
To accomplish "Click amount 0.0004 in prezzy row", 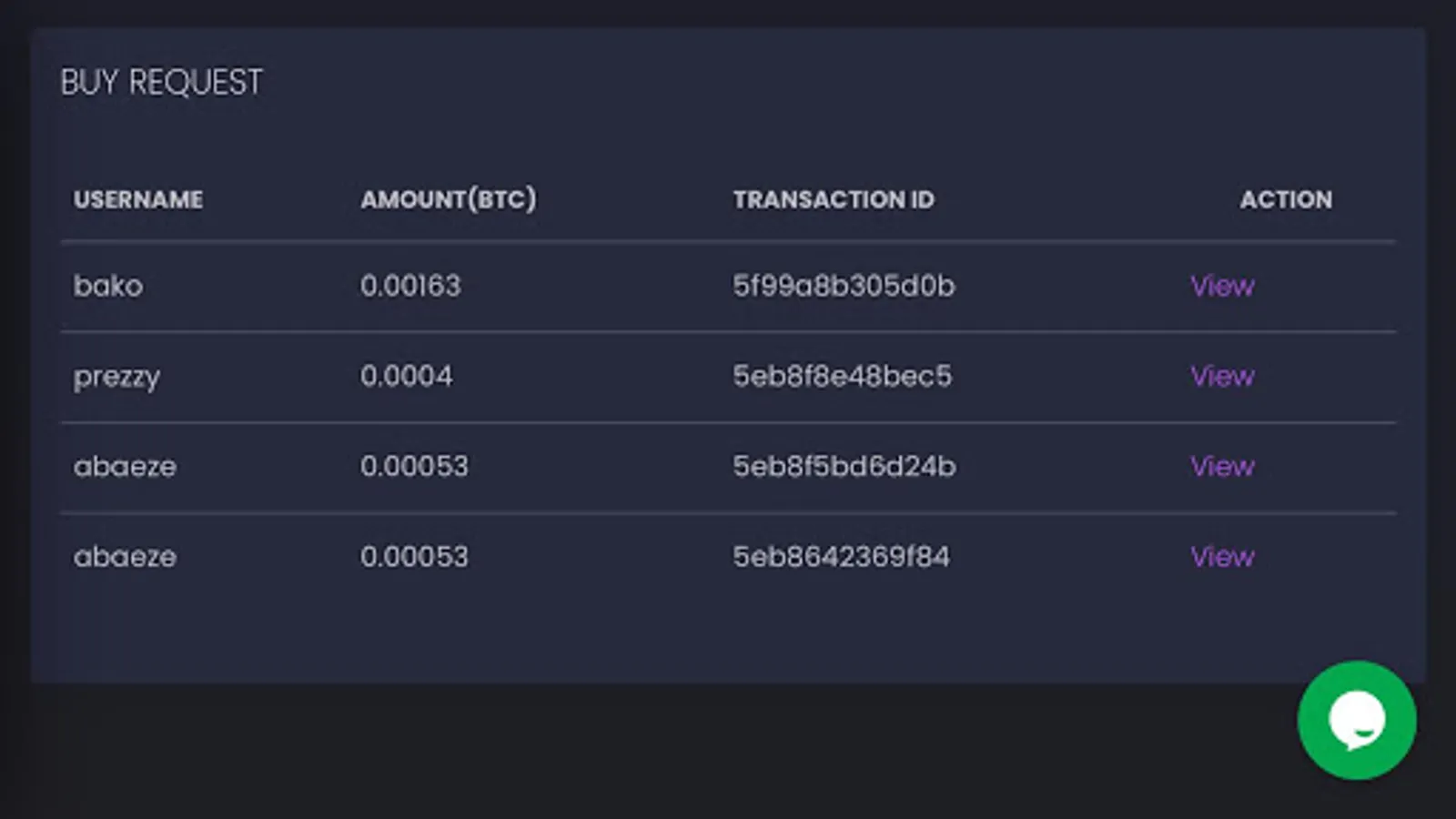I will tap(406, 376).
